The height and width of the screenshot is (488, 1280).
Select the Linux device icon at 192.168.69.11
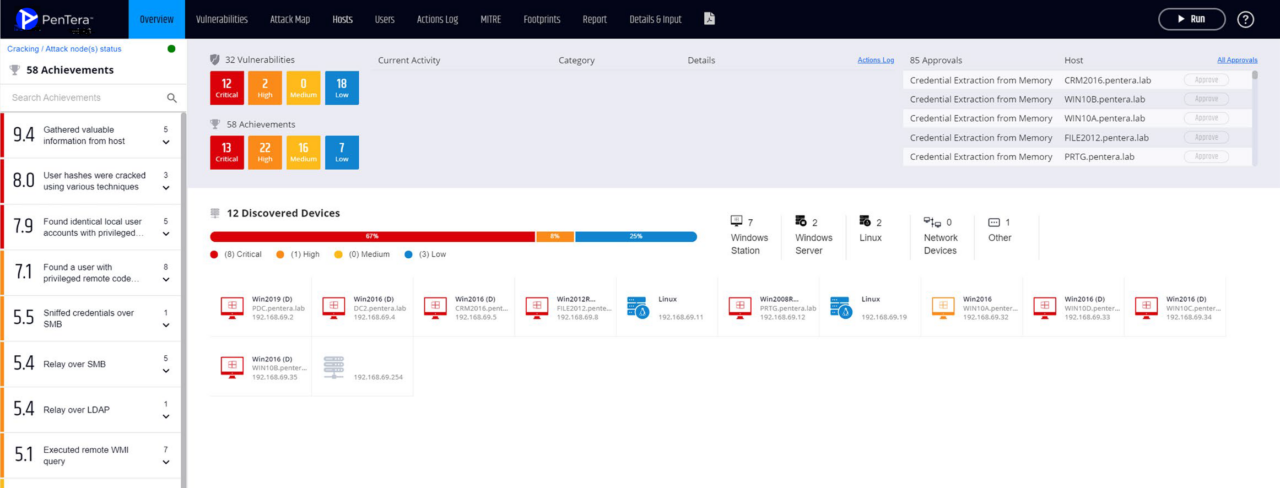(638, 308)
